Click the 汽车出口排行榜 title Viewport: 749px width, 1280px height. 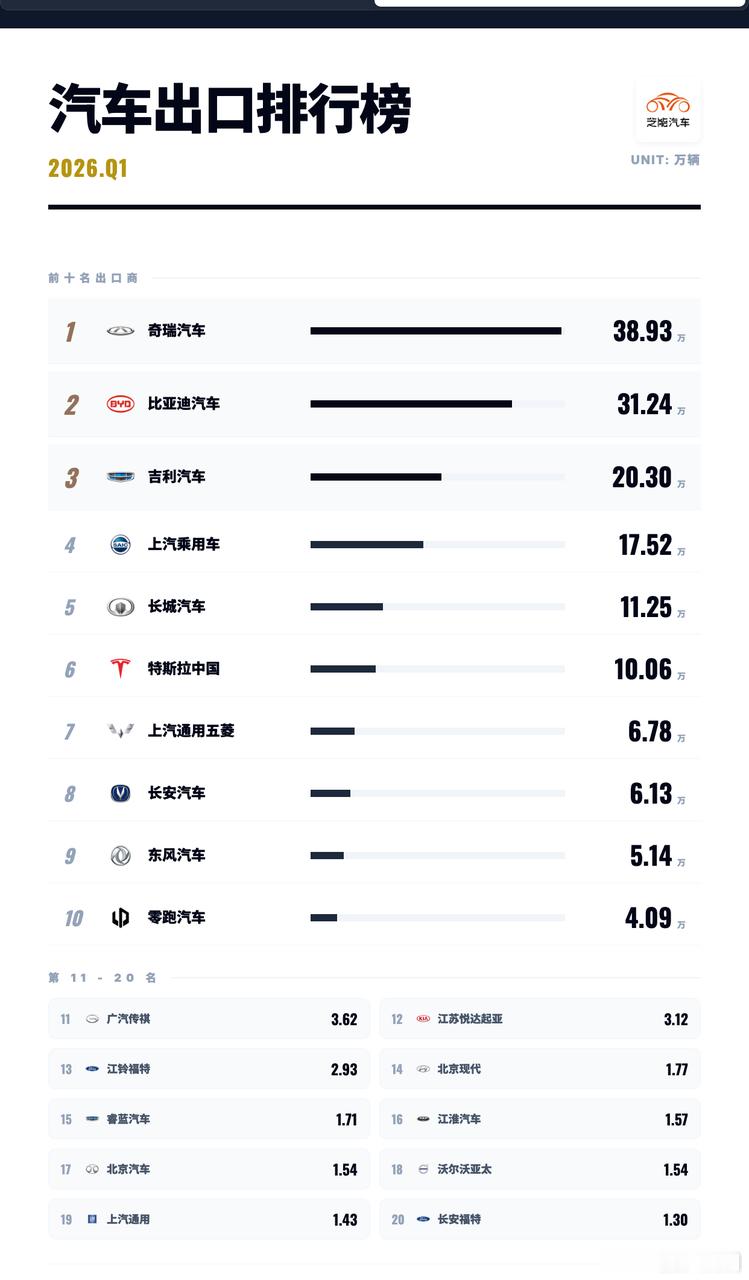[230, 110]
